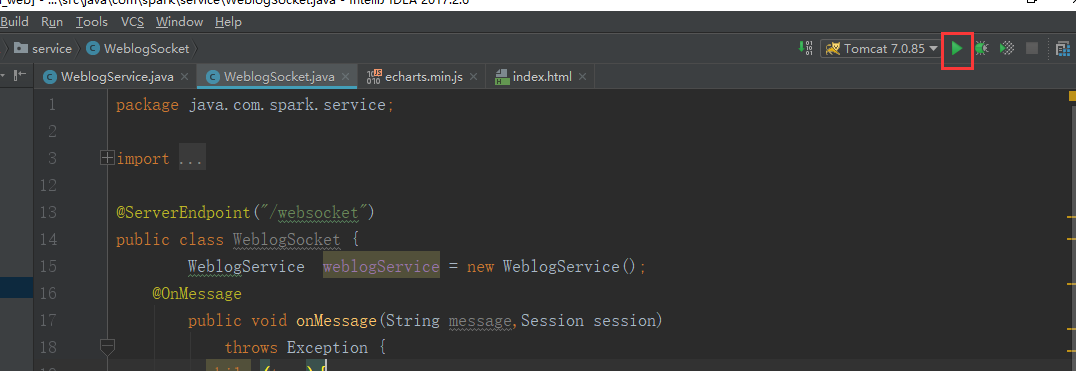Click the package declaration on line 1
The width and height of the screenshot is (1076, 371).
coord(255,106)
